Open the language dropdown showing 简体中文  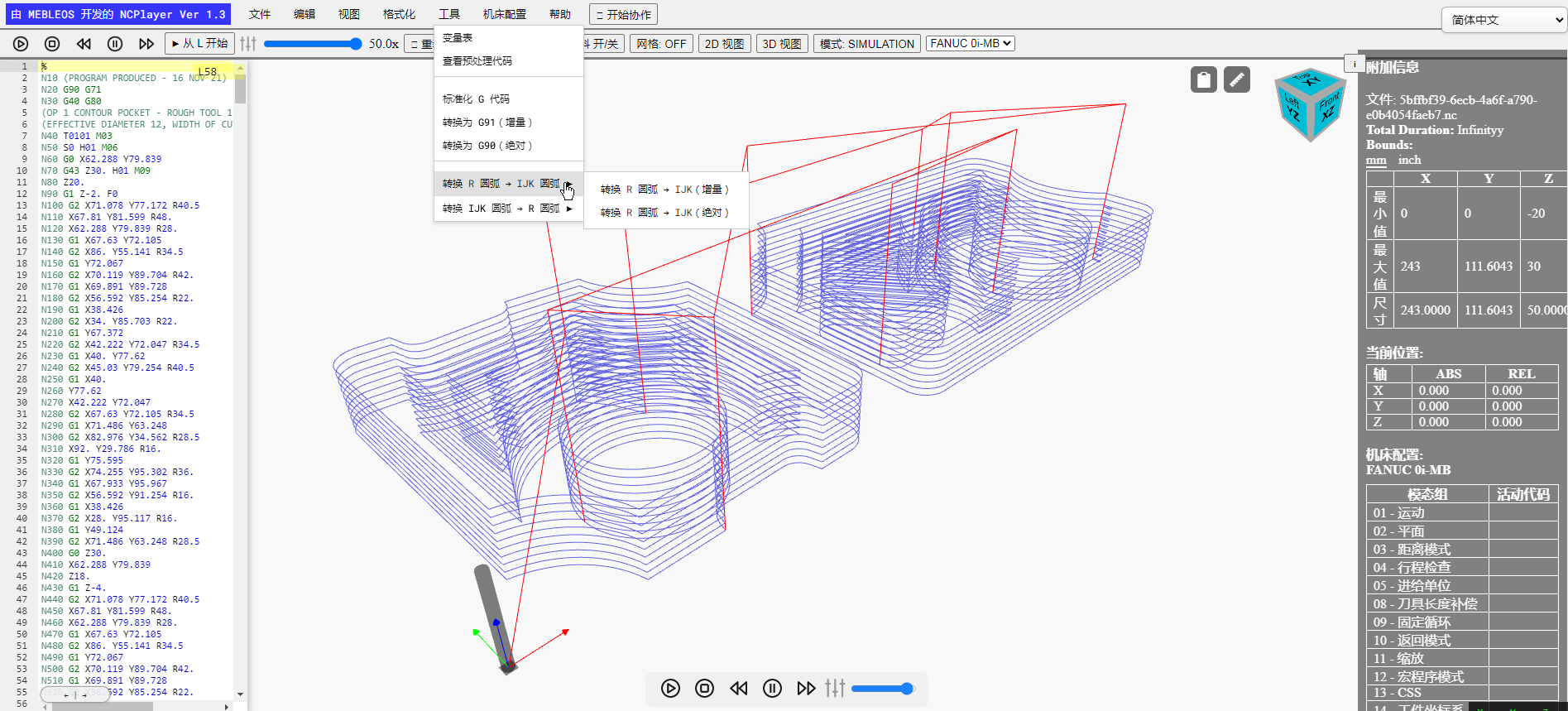(1504, 20)
